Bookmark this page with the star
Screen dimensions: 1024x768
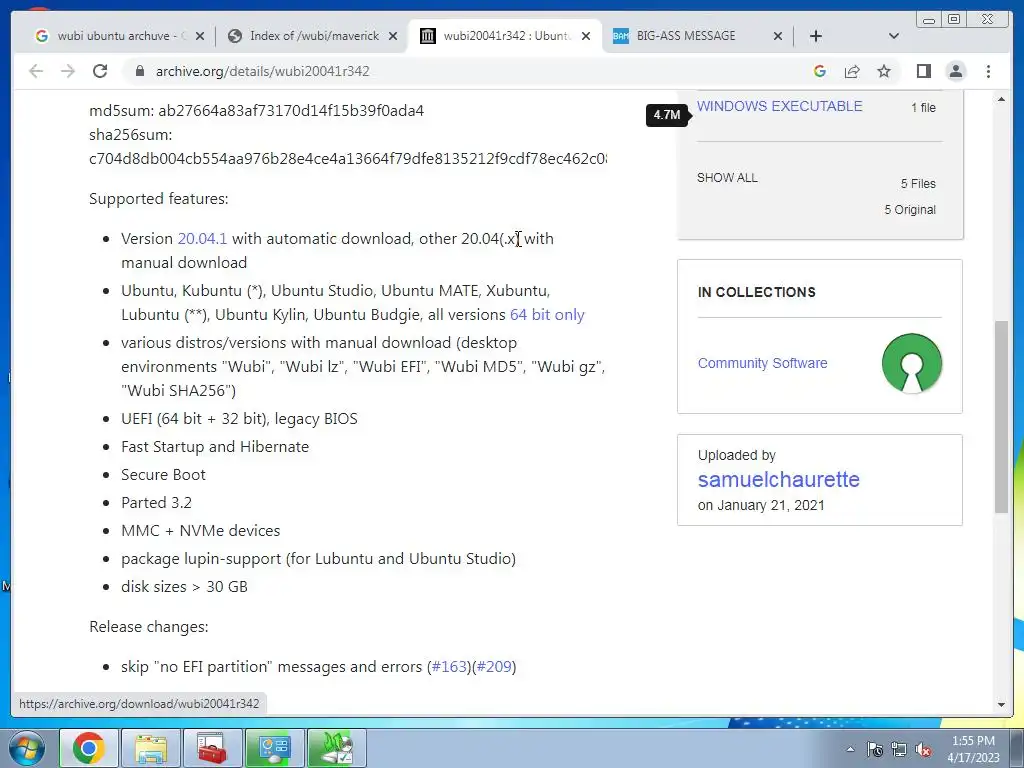click(x=884, y=71)
